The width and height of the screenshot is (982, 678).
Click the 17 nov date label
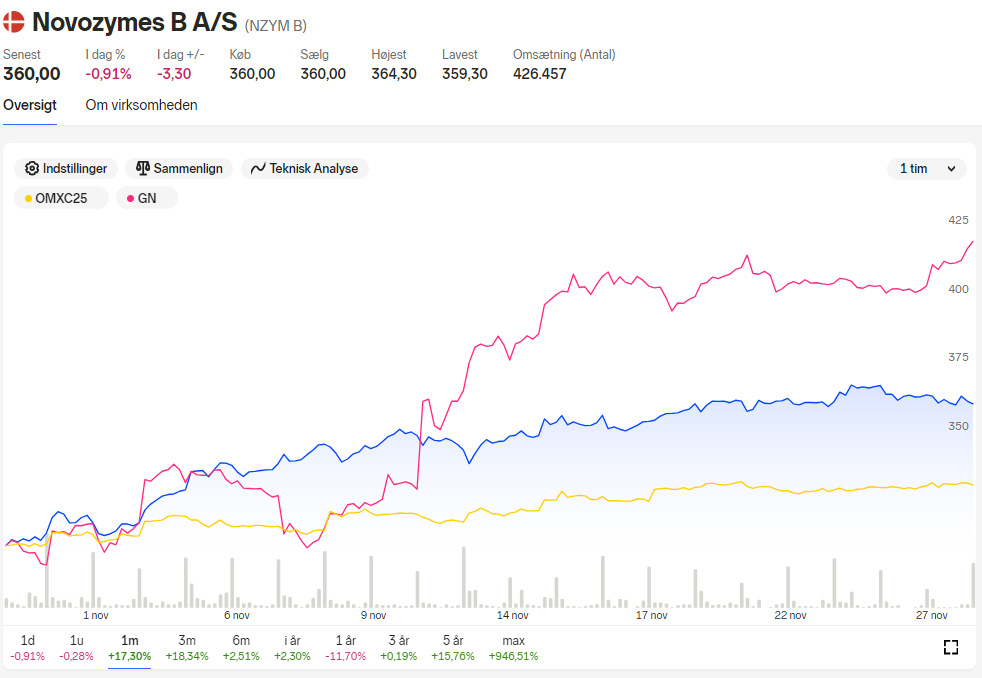coord(651,615)
